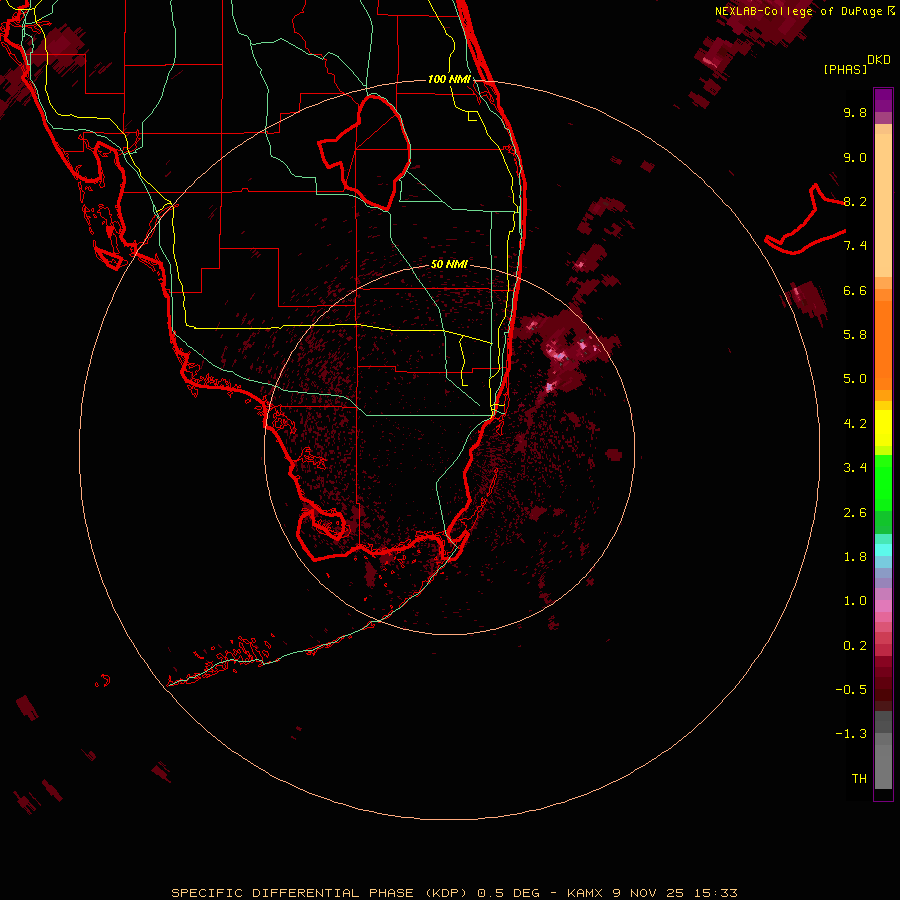Pick the peach band on the color scale

(883, 205)
